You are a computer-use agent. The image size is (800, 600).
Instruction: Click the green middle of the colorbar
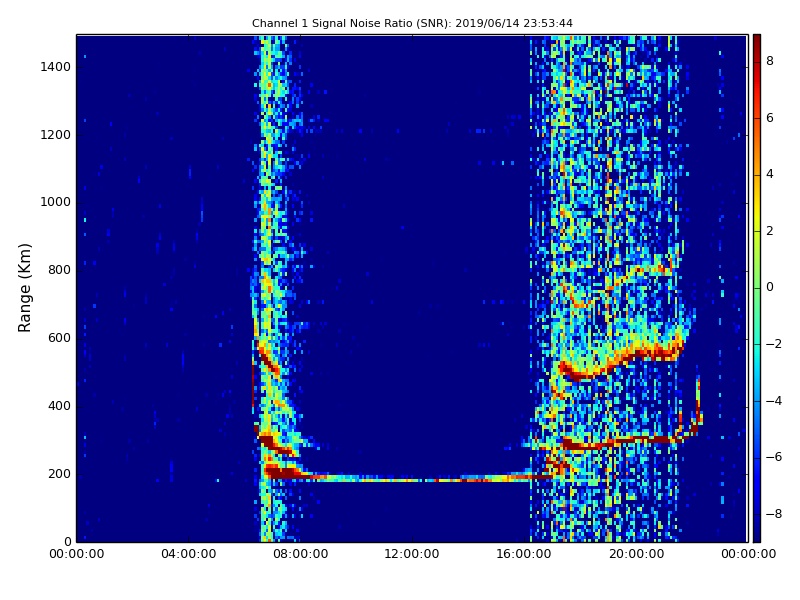tap(757, 288)
